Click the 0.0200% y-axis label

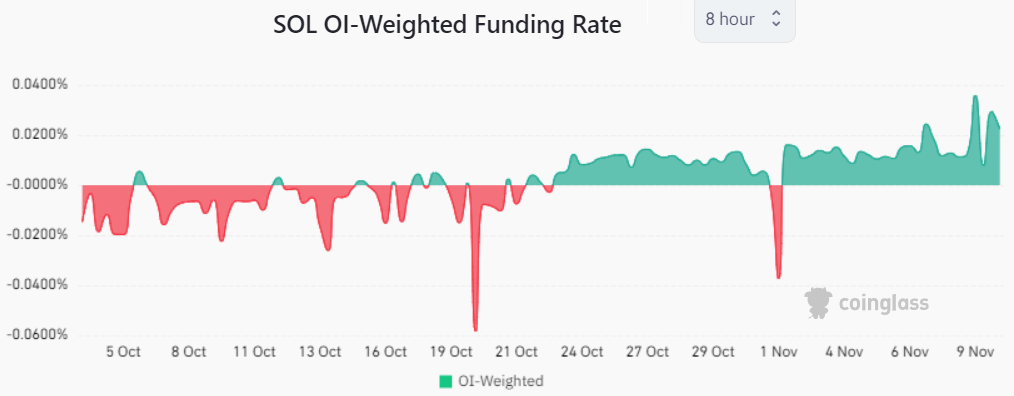point(39,135)
